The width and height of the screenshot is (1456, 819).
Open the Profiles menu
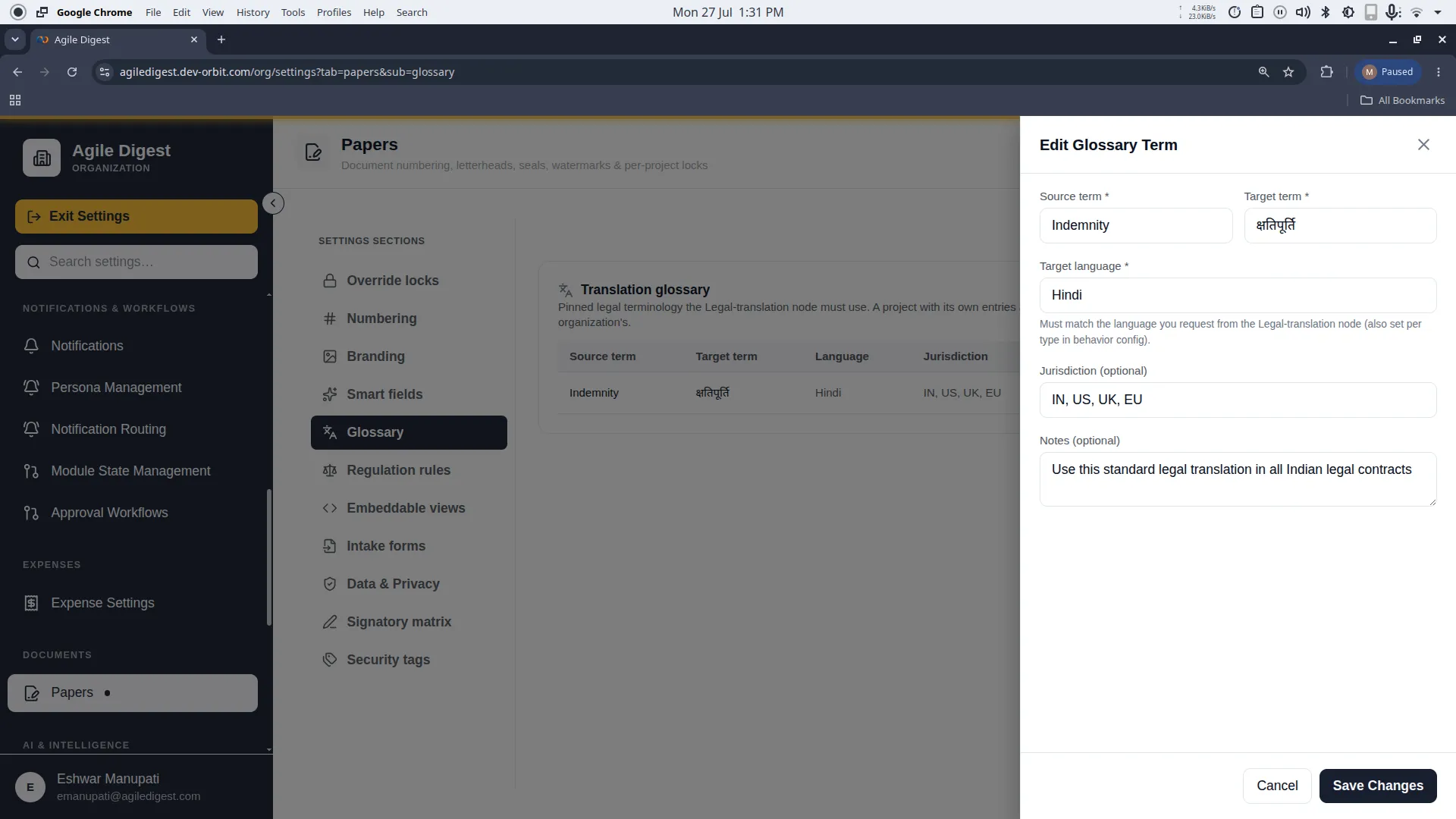point(334,12)
